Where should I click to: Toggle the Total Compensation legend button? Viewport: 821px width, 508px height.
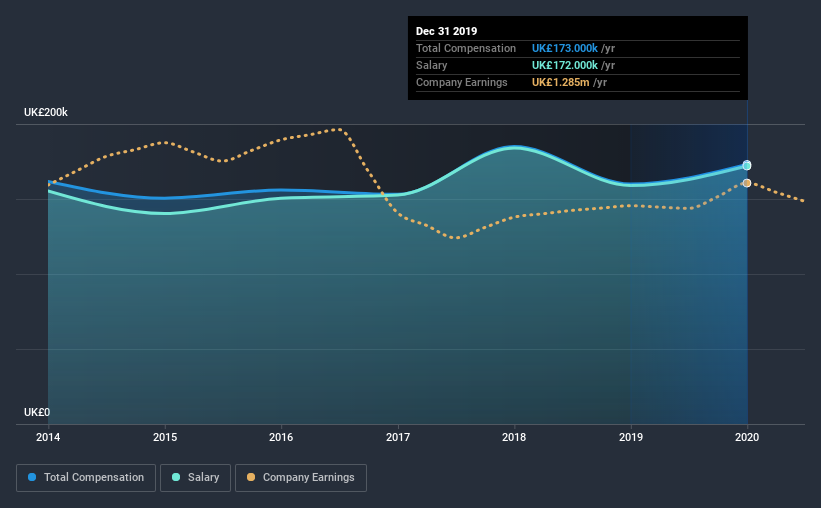coord(86,478)
